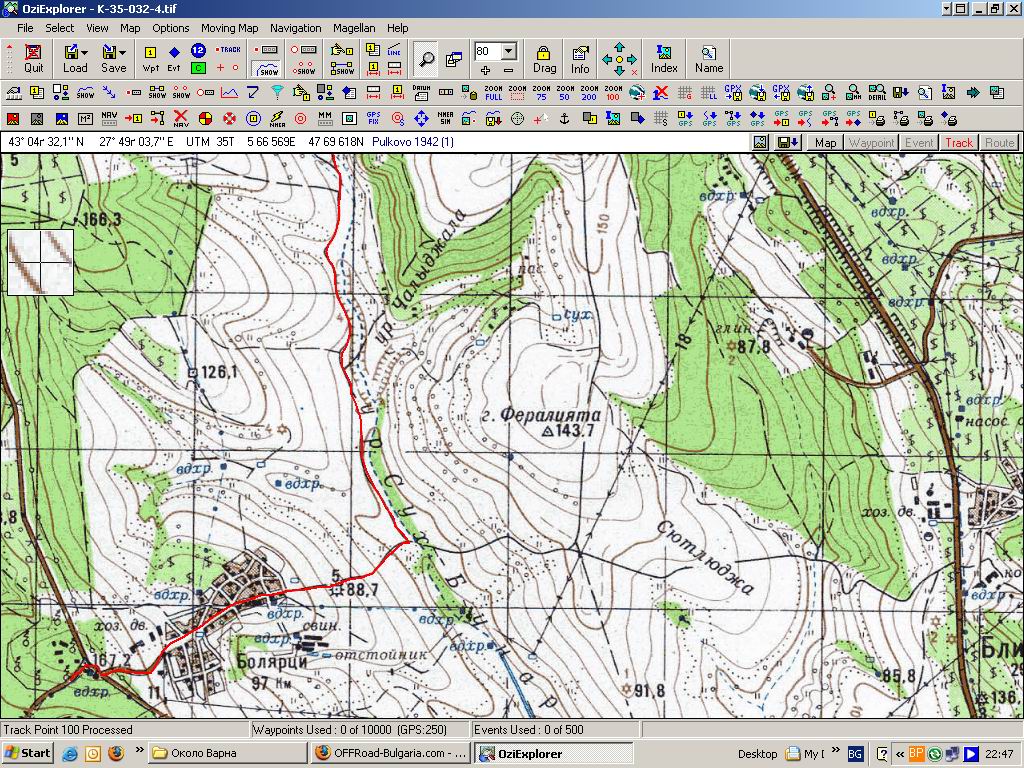Open the Magellan menu
Image resolution: width=1024 pixels, height=768 pixels.
click(355, 28)
